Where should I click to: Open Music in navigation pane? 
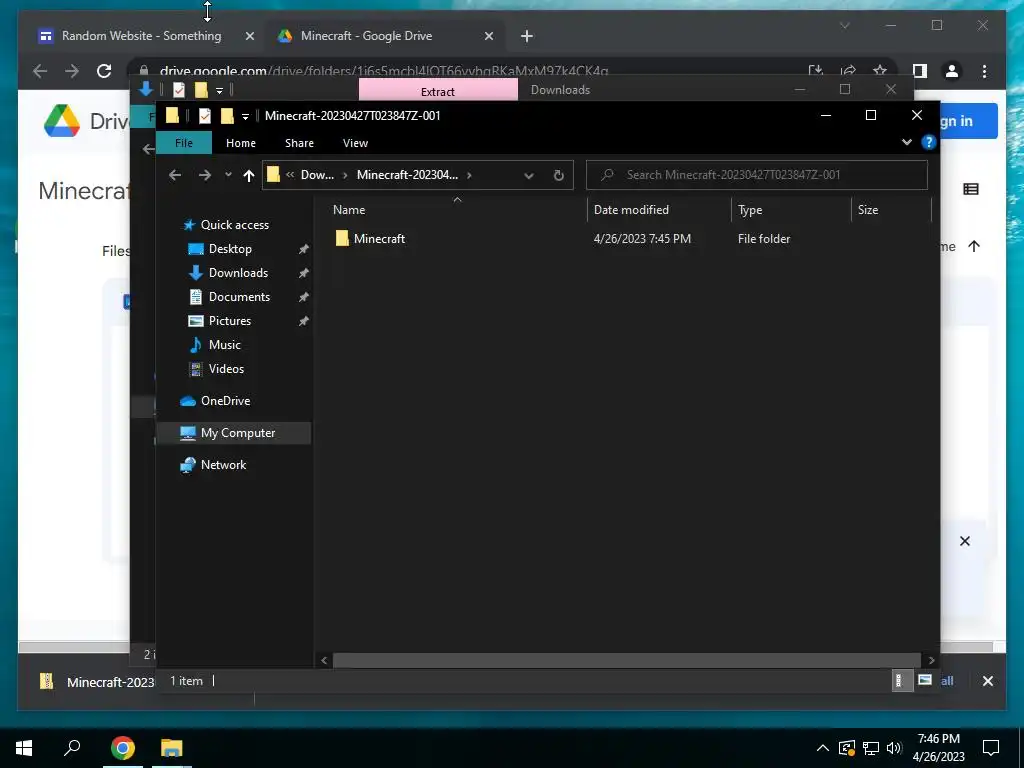tap(224, 345)
